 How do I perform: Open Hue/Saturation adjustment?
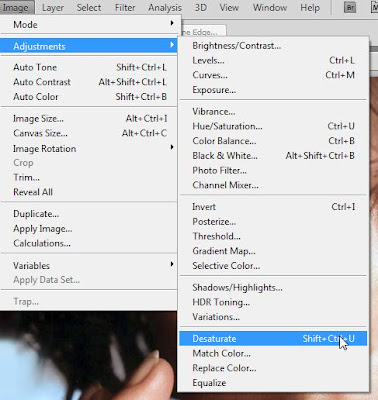coord(273,126)
